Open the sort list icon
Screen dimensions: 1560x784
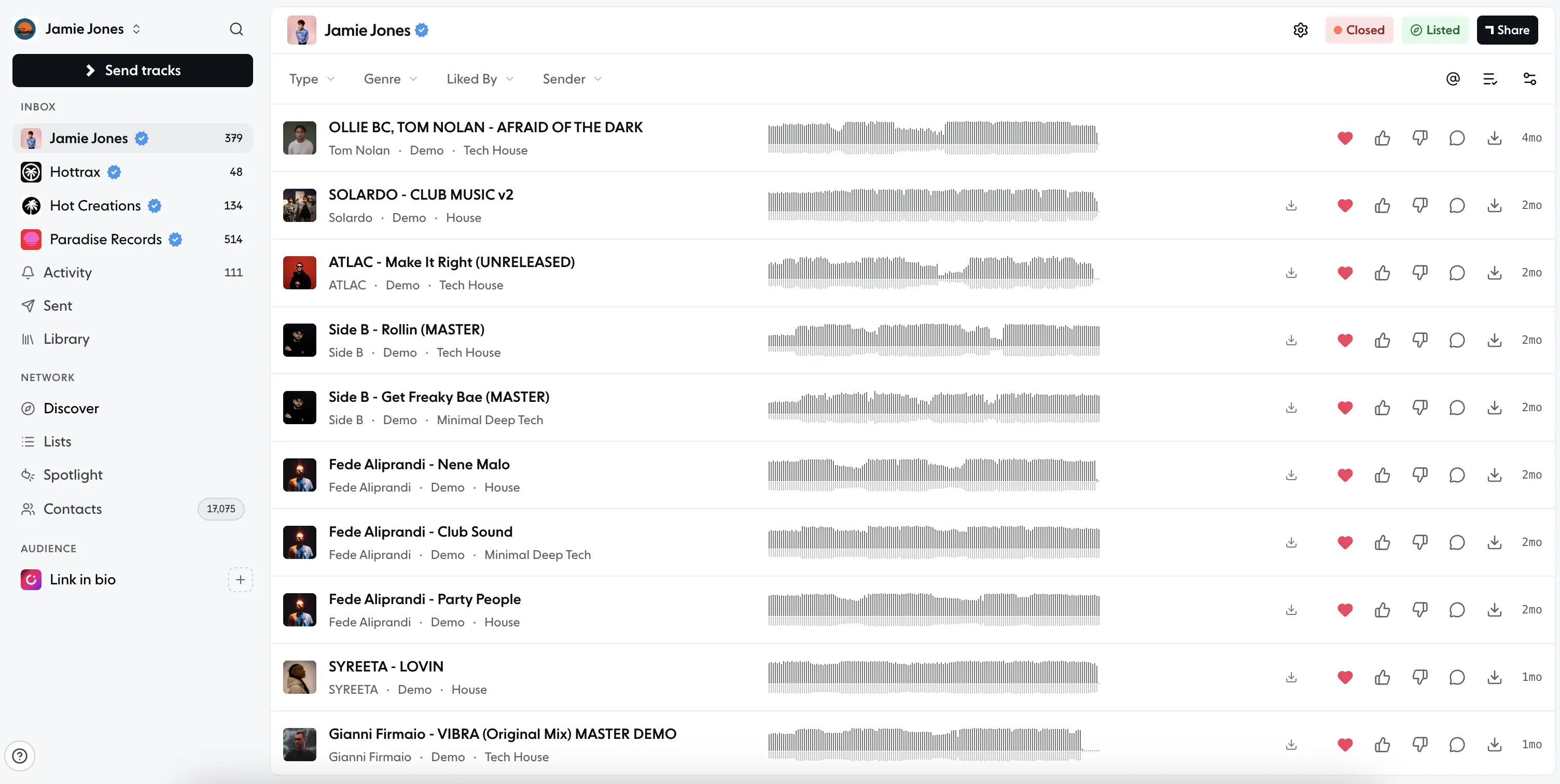point(1491,79)
